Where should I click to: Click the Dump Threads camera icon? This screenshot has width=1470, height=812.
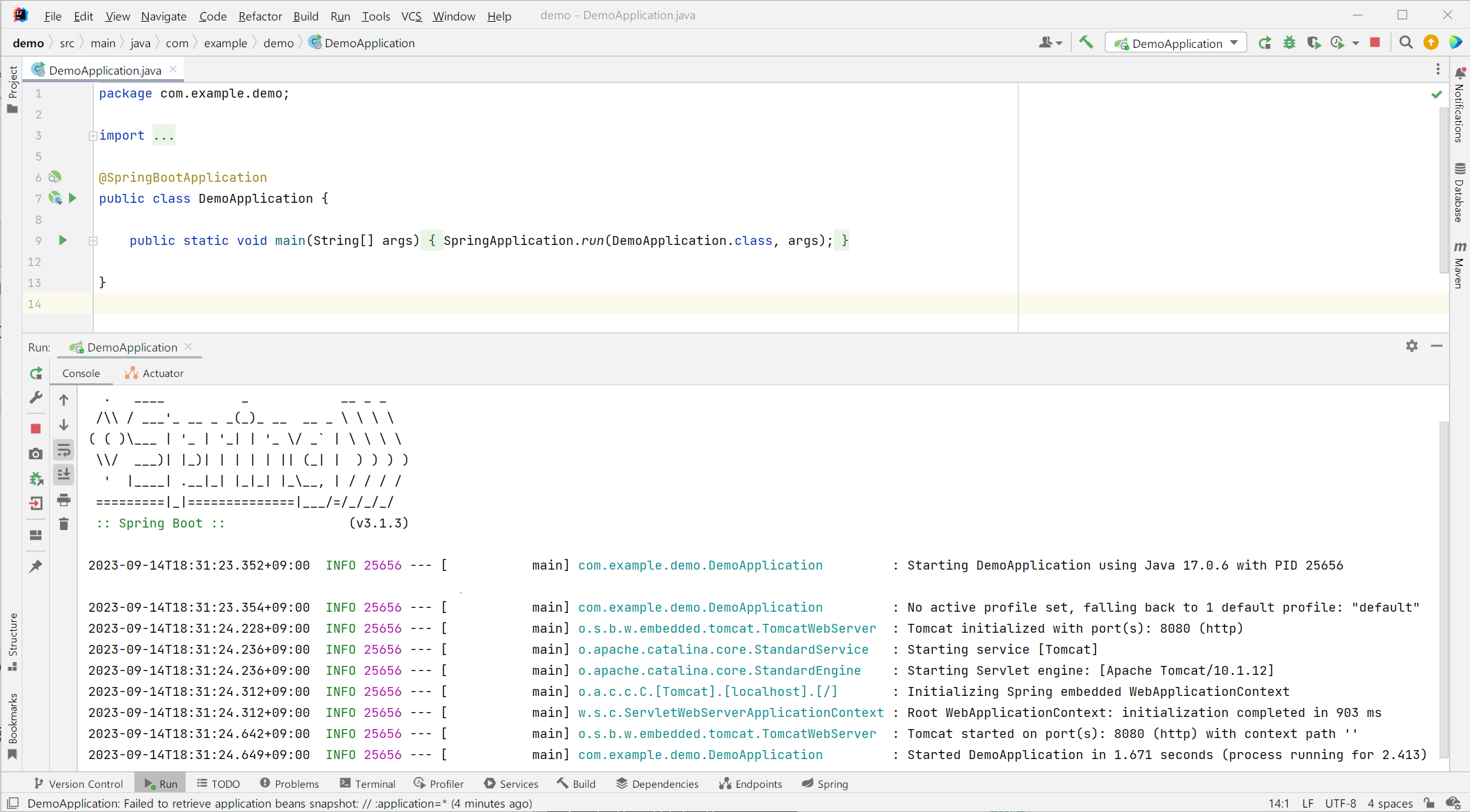36,454
